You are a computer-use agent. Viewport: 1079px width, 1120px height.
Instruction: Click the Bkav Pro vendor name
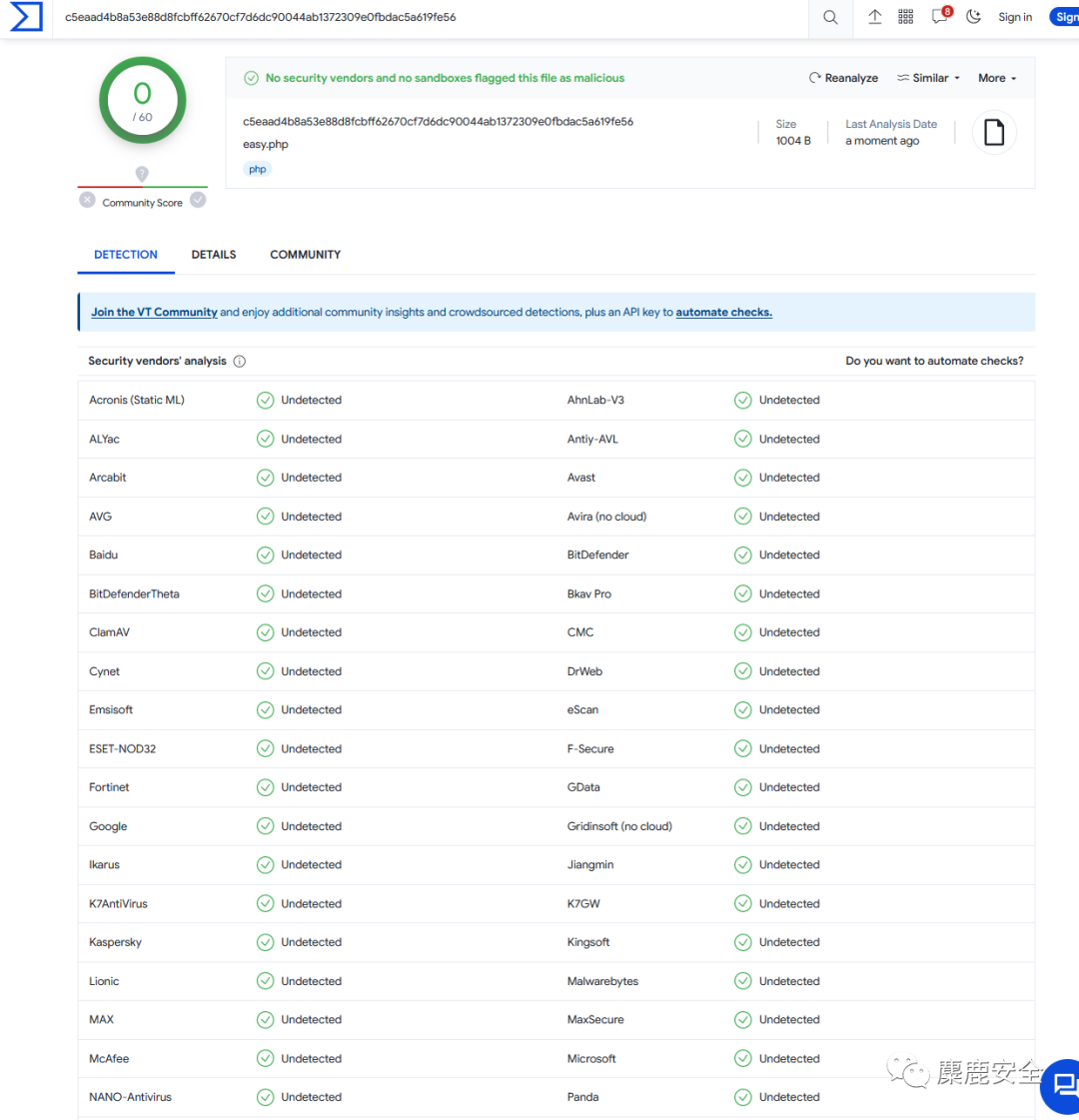pos(588,593)
